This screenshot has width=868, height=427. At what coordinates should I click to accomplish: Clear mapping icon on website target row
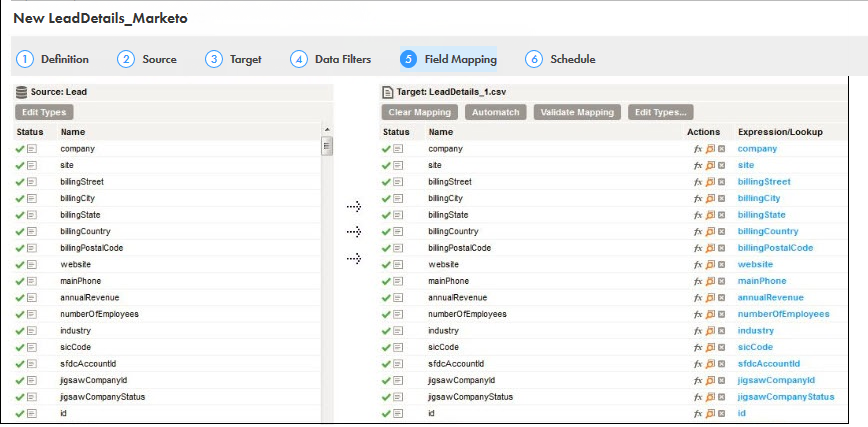[721, 265]
